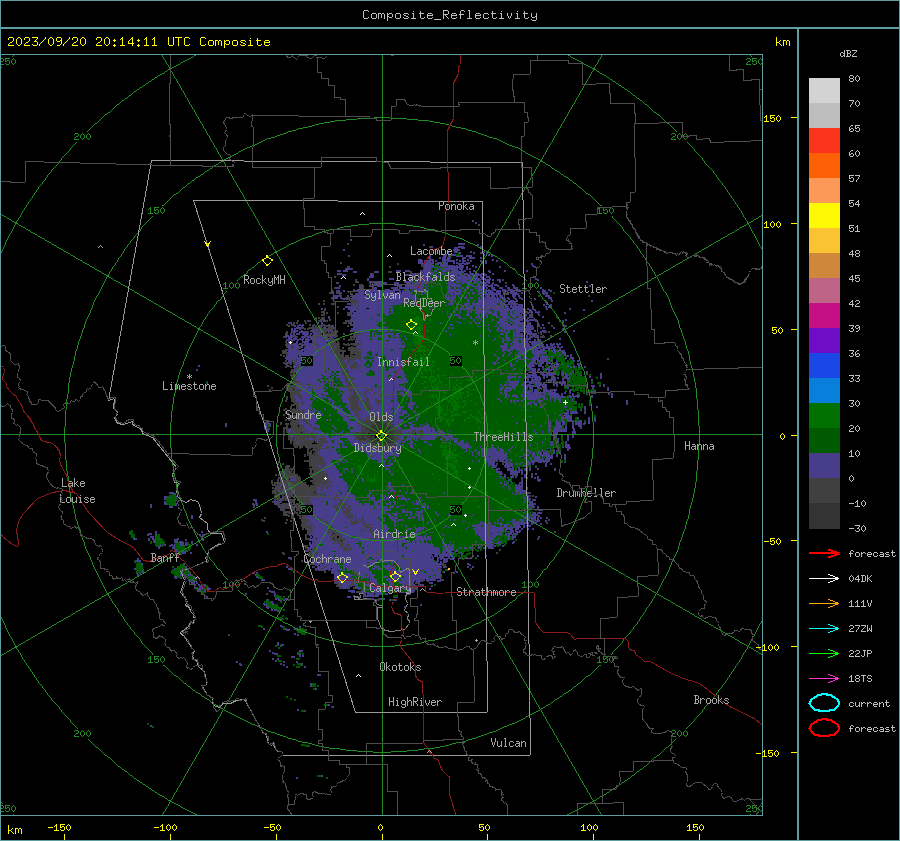Click the Sundre town label
Image resolution: width=900 pixels, height=841 pixels.
(303, 415)
